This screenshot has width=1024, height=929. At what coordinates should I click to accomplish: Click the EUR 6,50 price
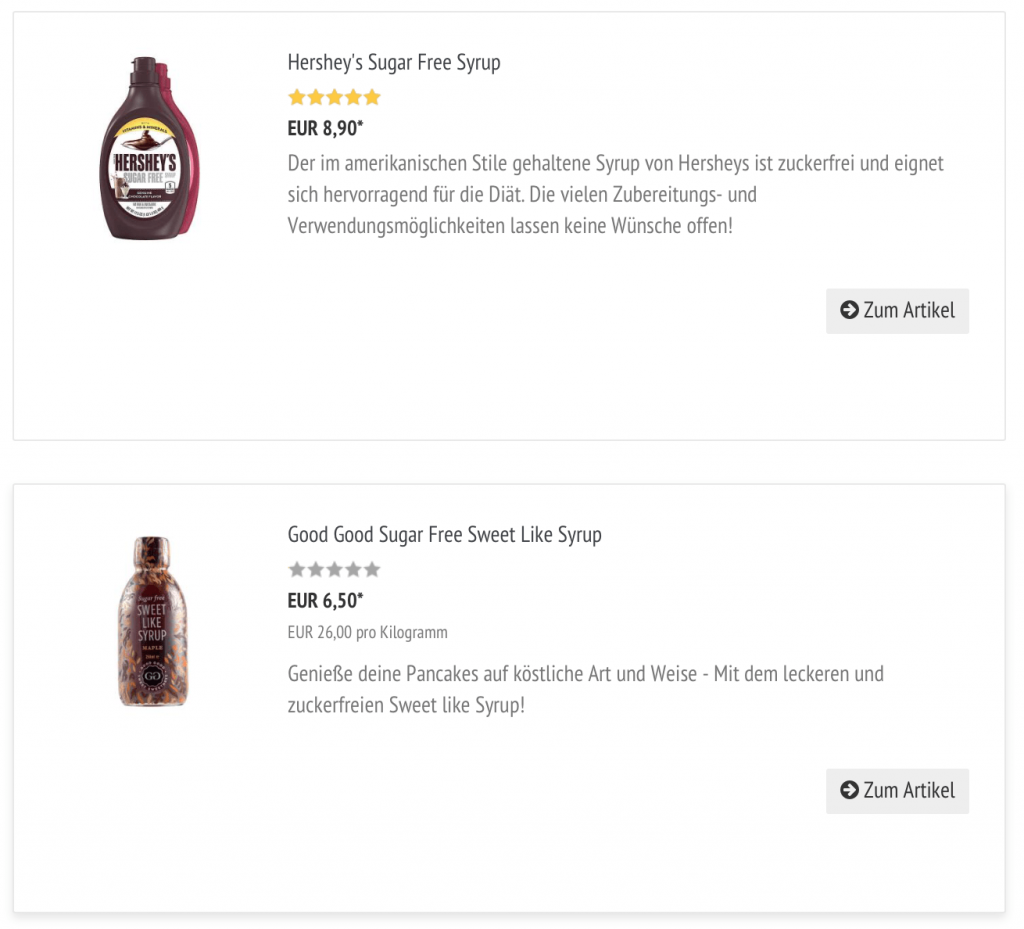[325, 601]
